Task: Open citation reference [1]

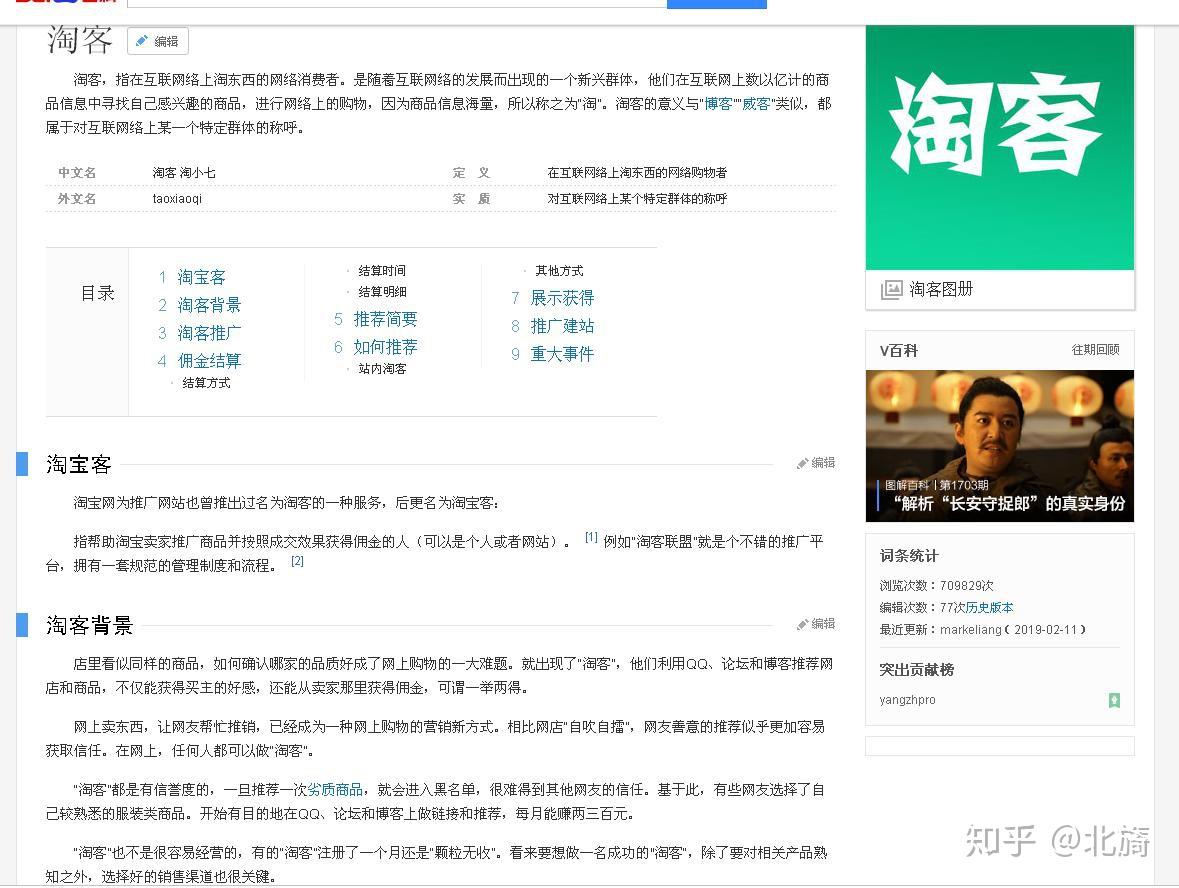Action: [x=591, y=537]
